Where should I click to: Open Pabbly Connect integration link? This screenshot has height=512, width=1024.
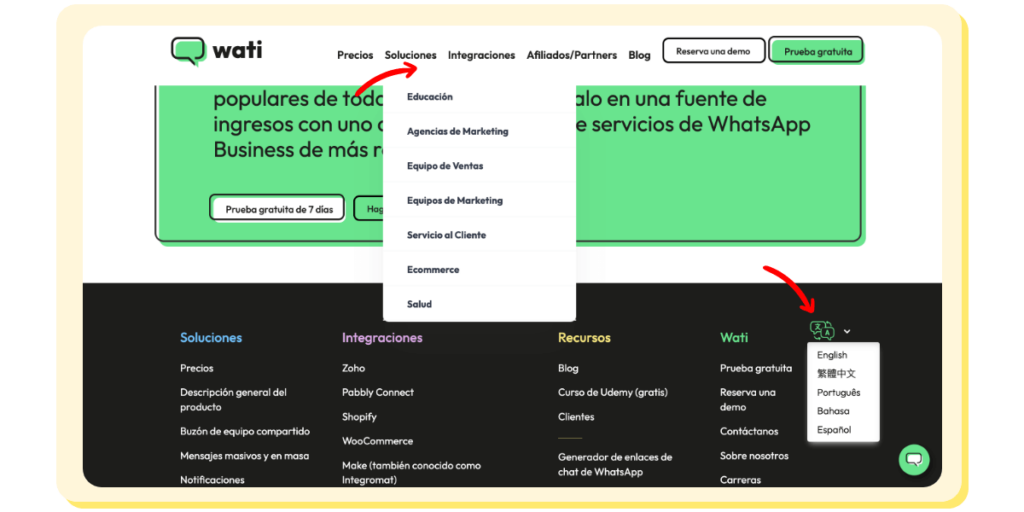[377, 392]
